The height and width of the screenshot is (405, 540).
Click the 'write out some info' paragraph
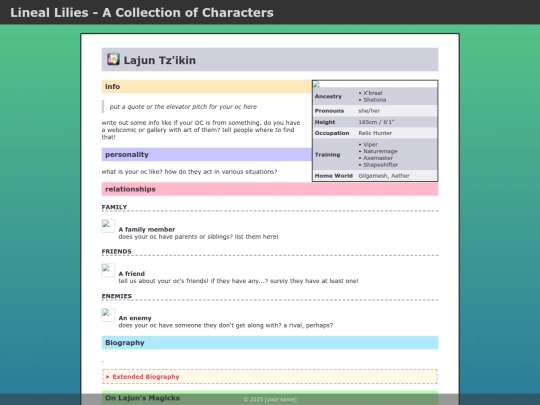pyautogui.click(x=201, y=130)
